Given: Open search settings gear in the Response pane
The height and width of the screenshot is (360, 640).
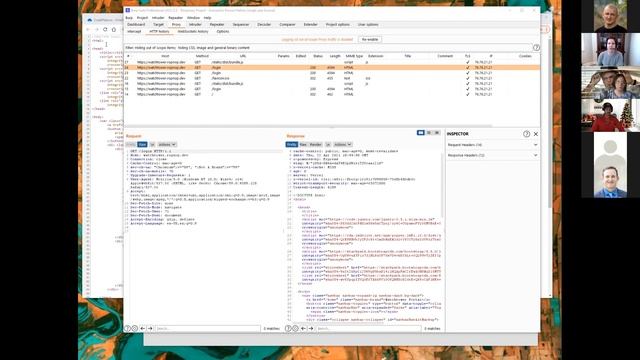Looking at the screenshot, I should (x=296, y=328).
